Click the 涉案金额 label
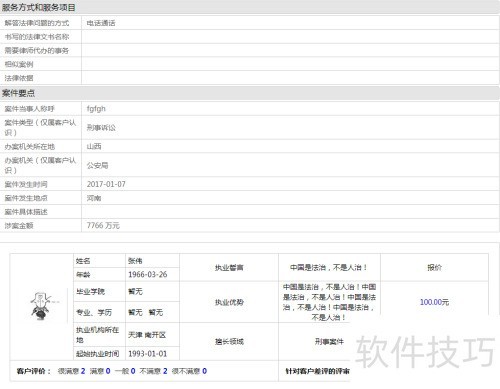Image resolution: width=500 pixels, height=389 pixels. click(19, 226)
